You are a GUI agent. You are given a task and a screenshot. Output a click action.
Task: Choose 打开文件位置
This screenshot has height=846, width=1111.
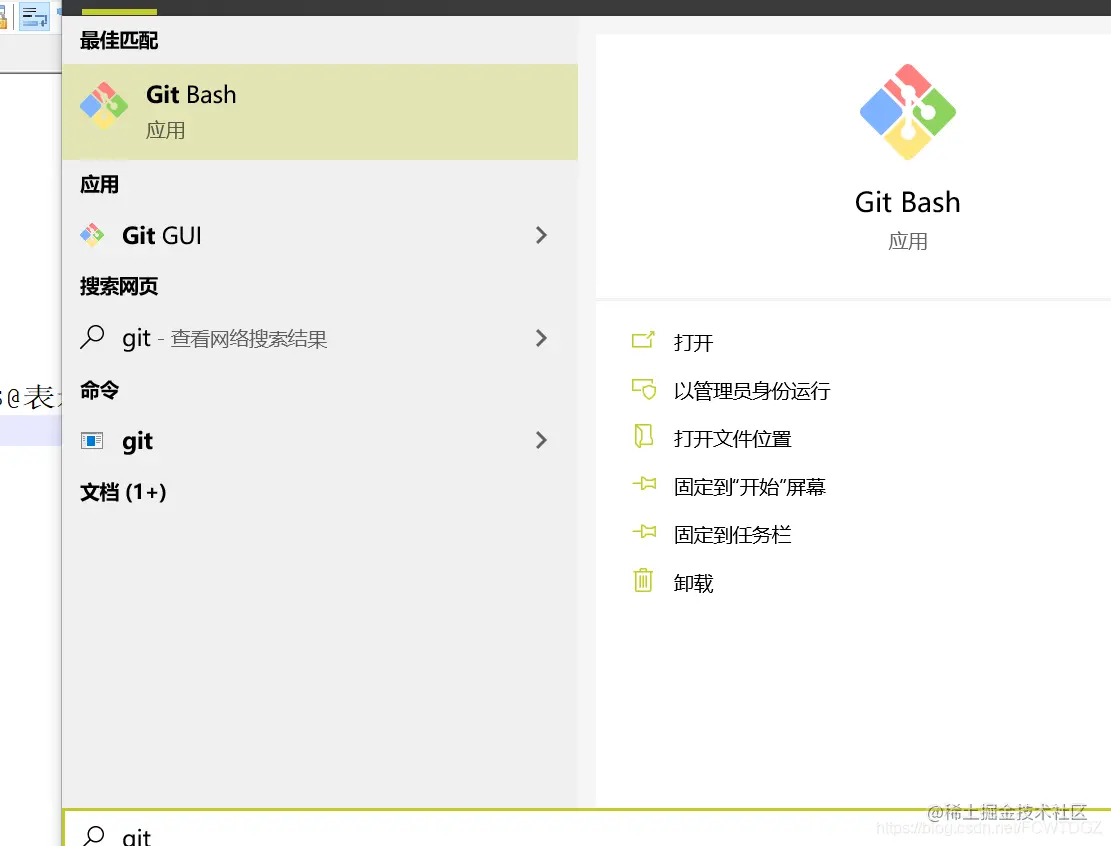coord(732,439)
